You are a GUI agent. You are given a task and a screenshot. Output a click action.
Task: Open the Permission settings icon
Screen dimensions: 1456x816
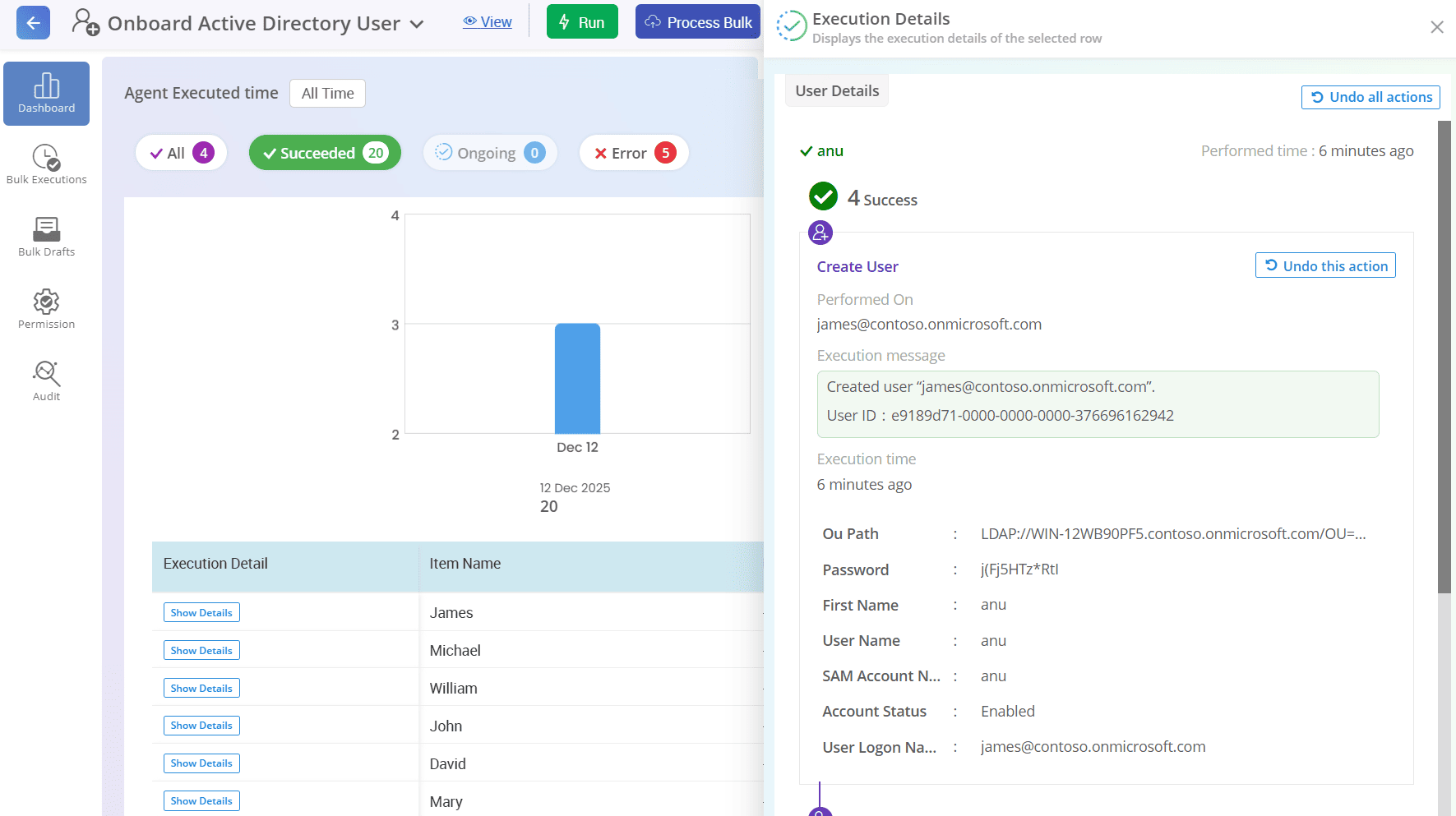click(46, 302)
